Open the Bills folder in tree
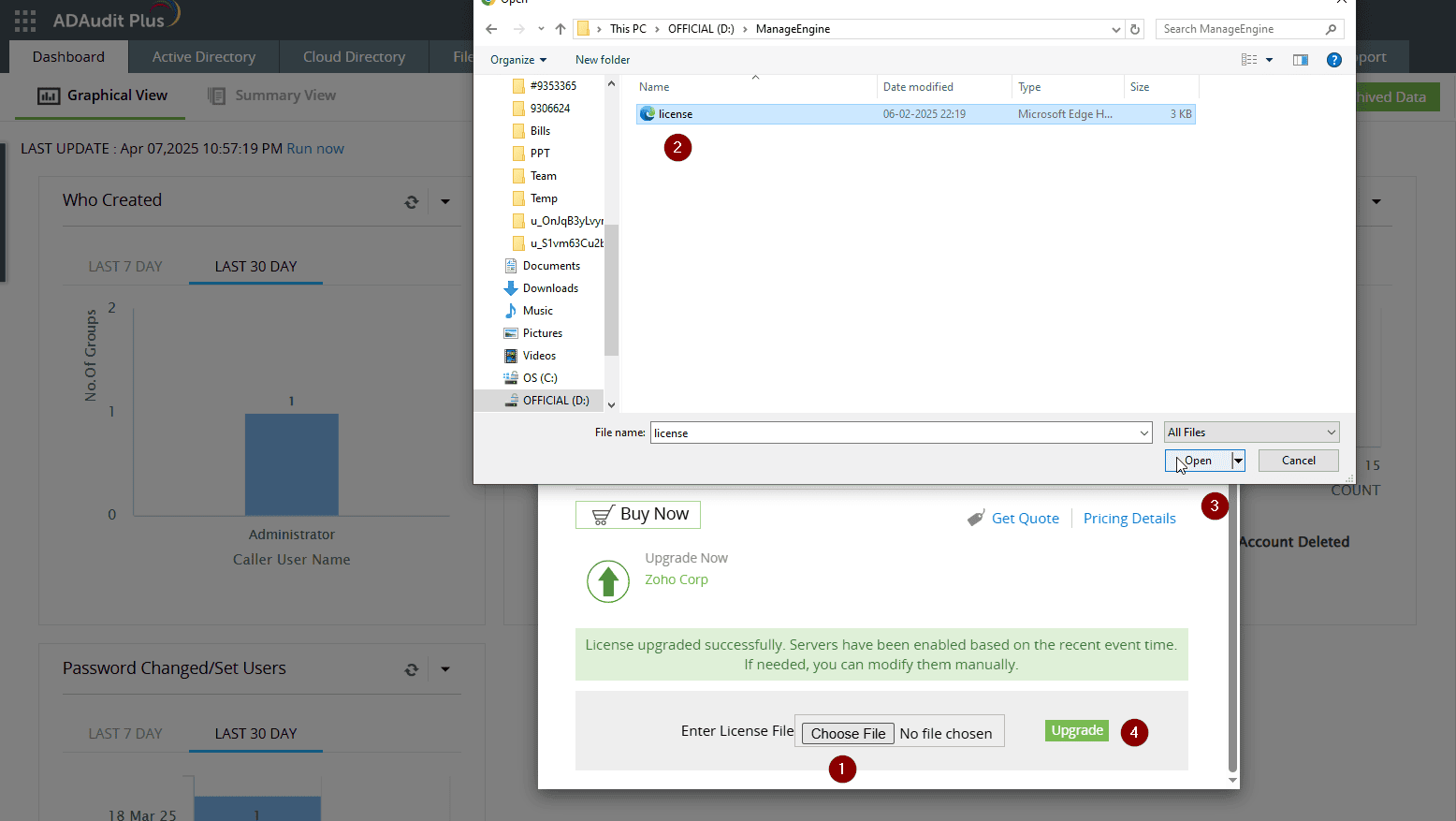The width and height of the screenshot is (1456, 821). [540, 131]
